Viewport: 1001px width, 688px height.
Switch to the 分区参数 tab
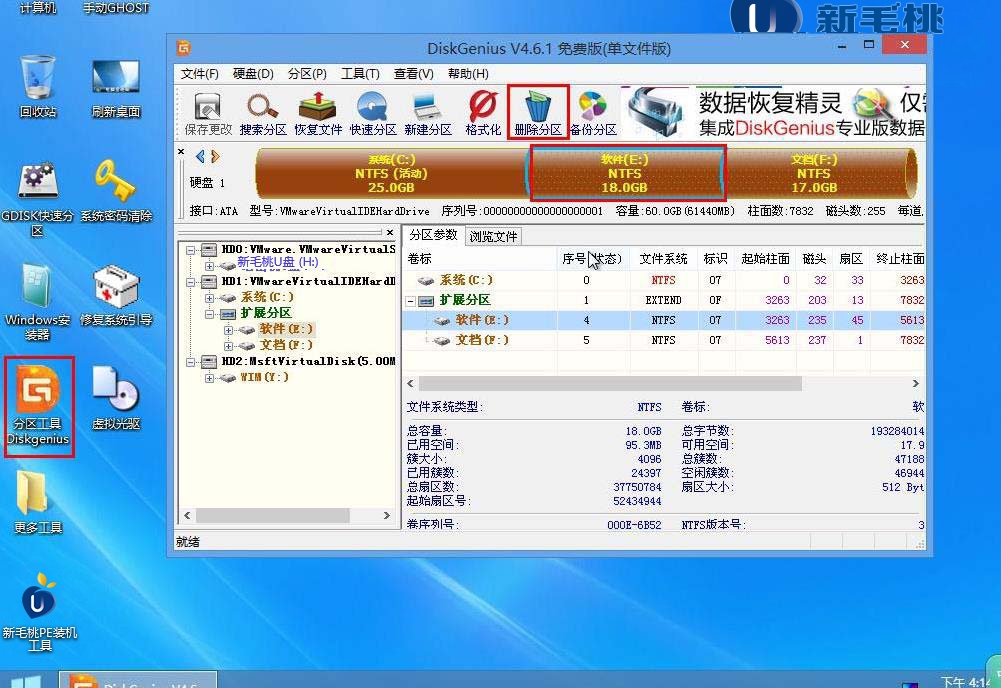click(433, 236)
